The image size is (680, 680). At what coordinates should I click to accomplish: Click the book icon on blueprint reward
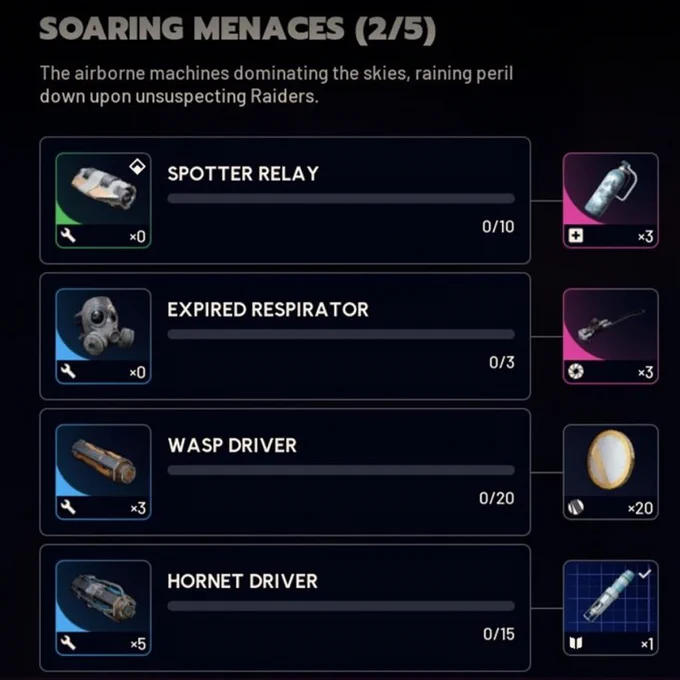tap(575, 643)
